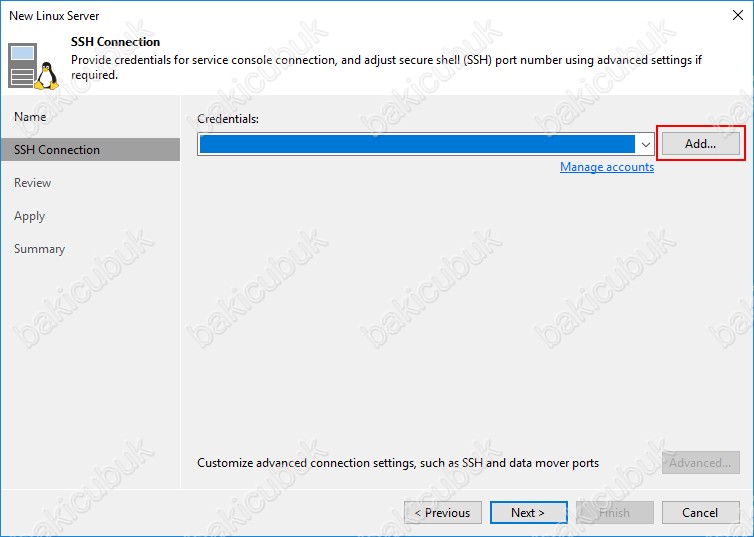Click the 'Provide credentials for service console' description
Viewport: 754px width, 537px height.
point(386,67)
